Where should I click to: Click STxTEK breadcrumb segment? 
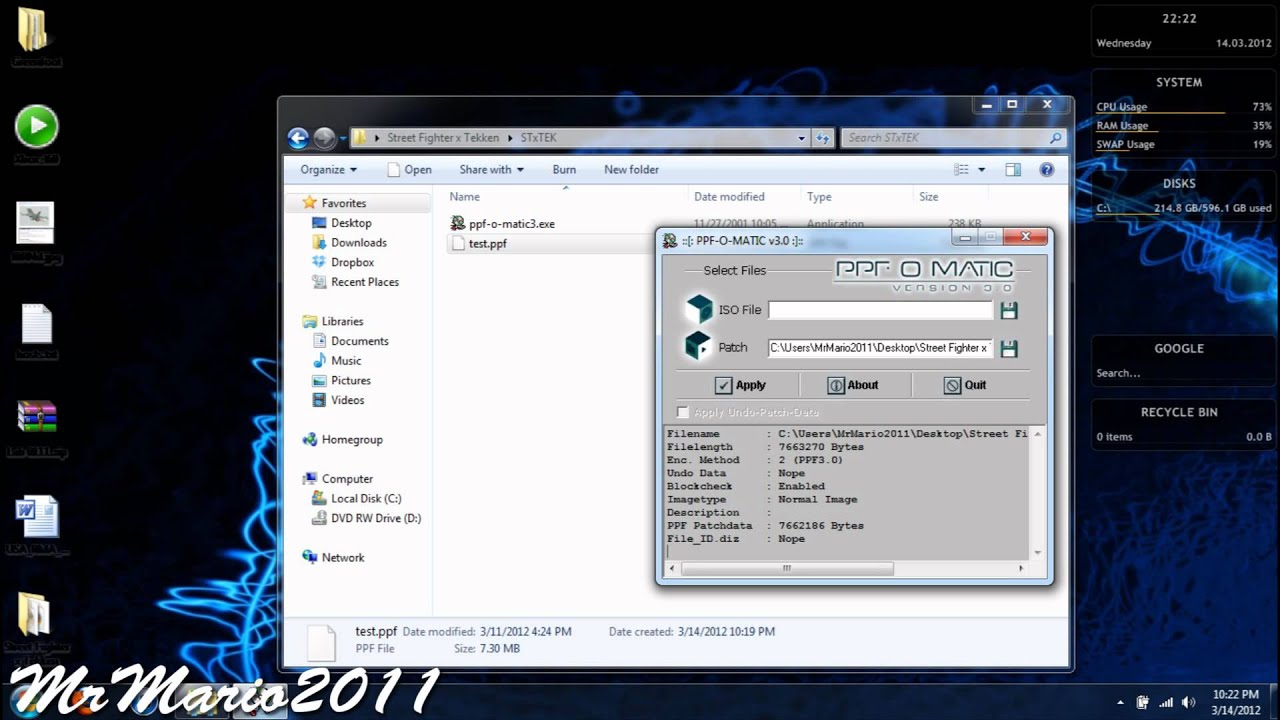(x=538, y=138)
